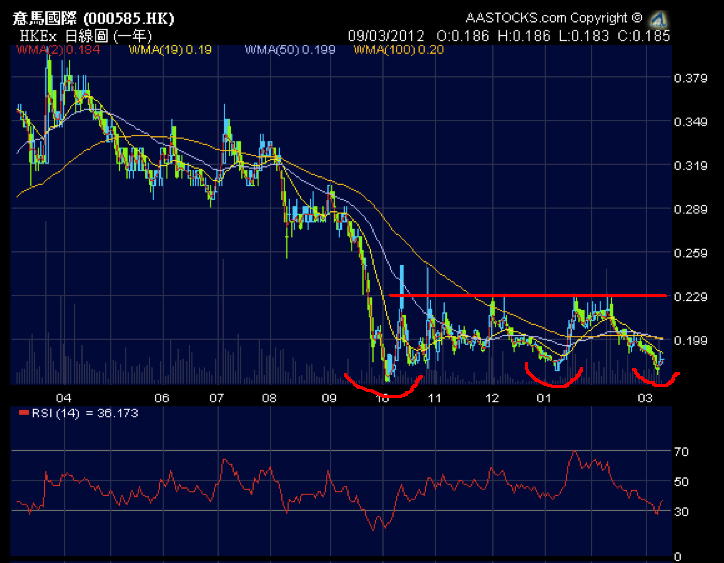
Task: Click the AASTOCKS.com Copyright text
Action: click(553, 18)
